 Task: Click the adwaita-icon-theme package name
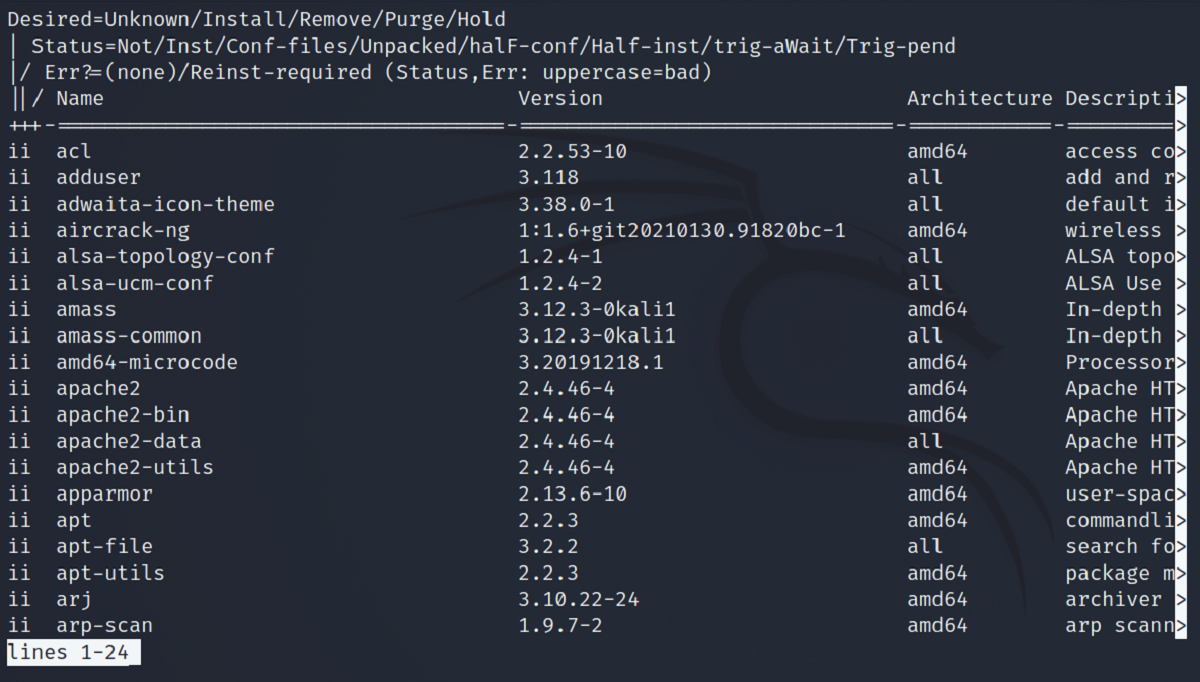coord(165,204)
